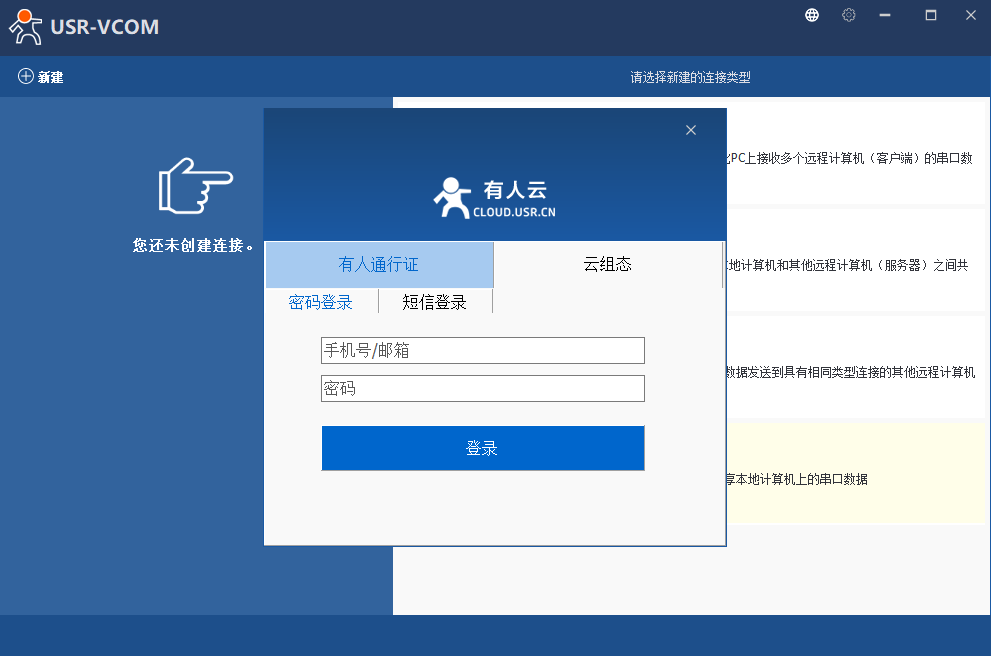The height and width of the screenshot is (656, 991).
Task: Click the USR-VCOM logo icon
Action: tap(26, 27)
